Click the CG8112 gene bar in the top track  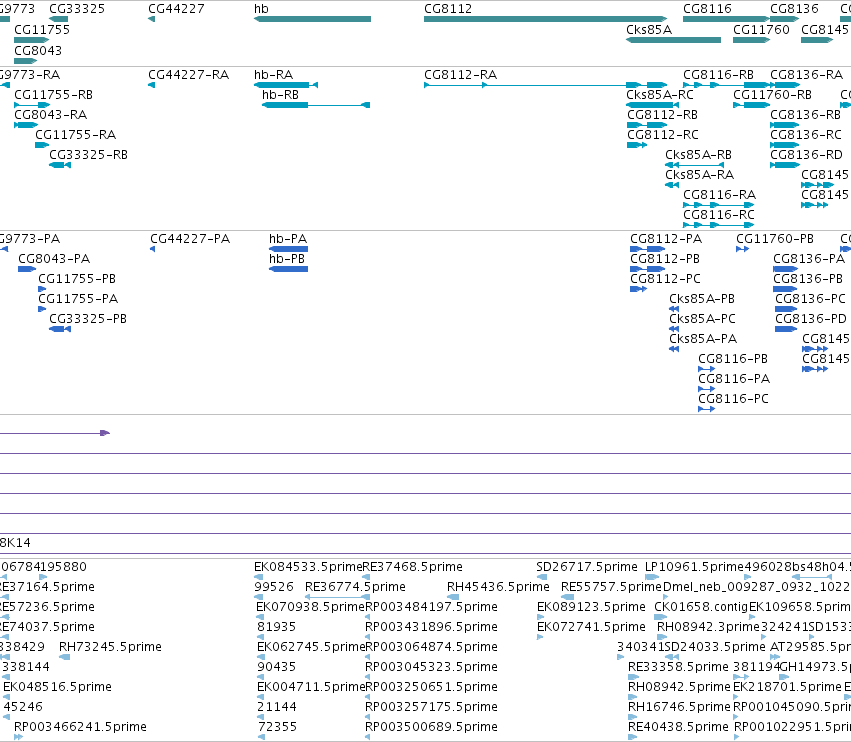point(545,19)
